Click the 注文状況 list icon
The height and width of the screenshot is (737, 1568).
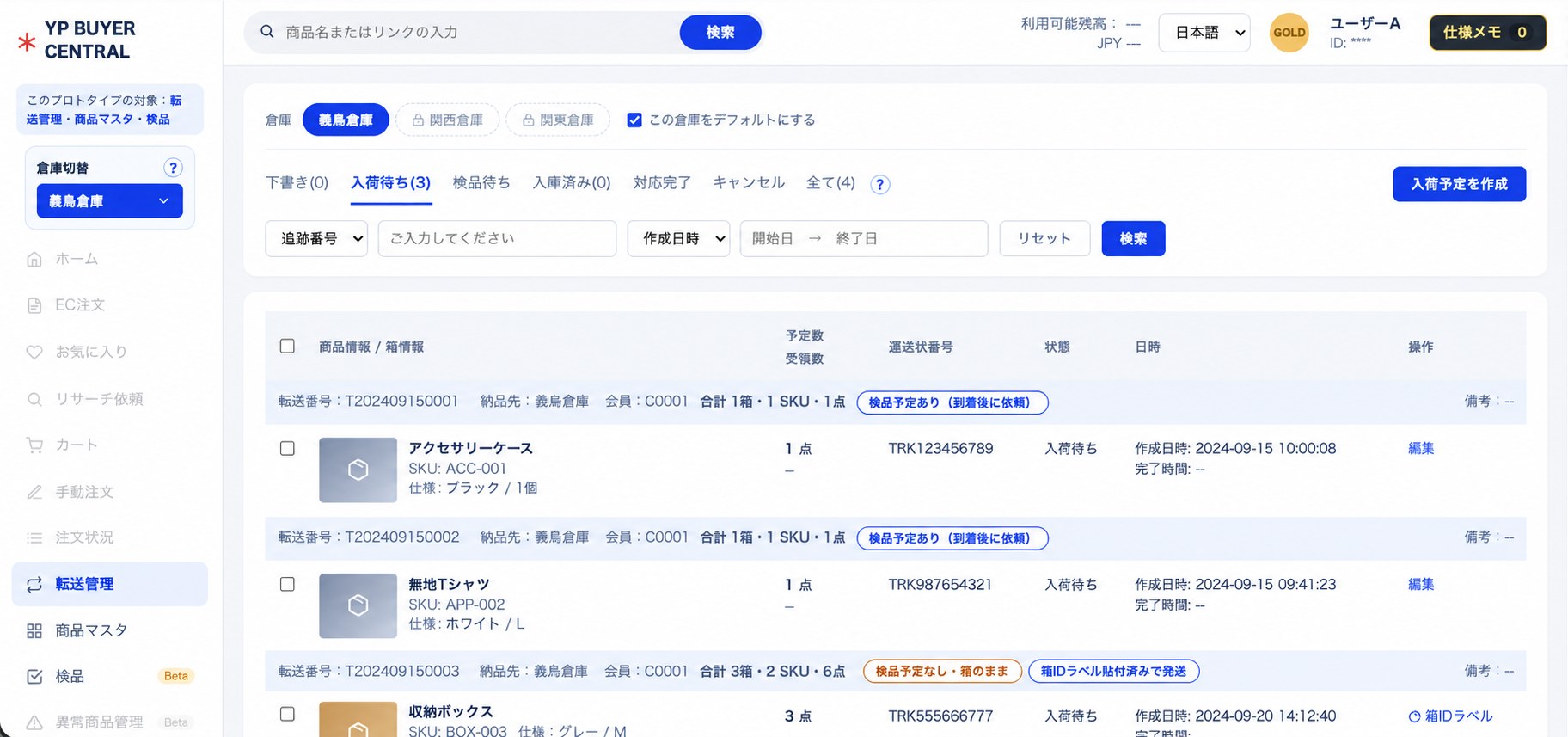point(34,537)
